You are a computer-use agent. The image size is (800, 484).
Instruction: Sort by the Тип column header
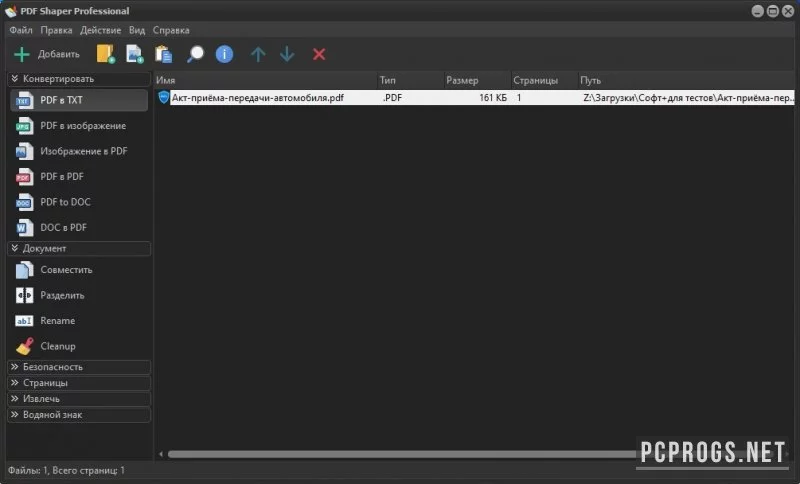pyautogui.click(x=410, y=80)
